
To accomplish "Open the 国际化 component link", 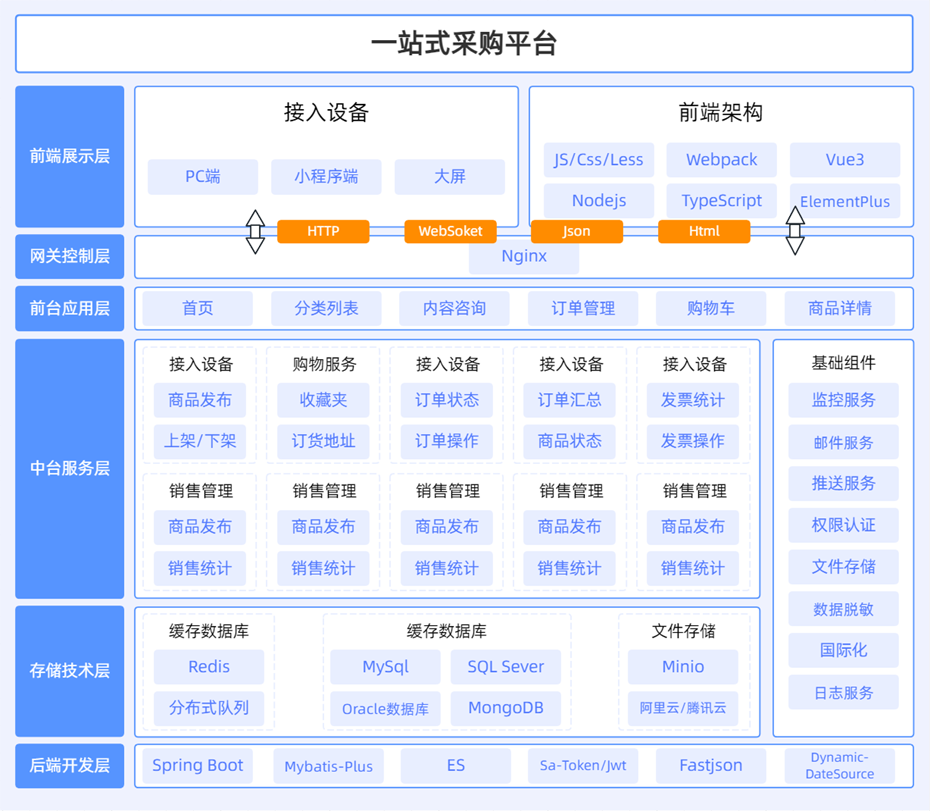I will click(x=843, y=650).
